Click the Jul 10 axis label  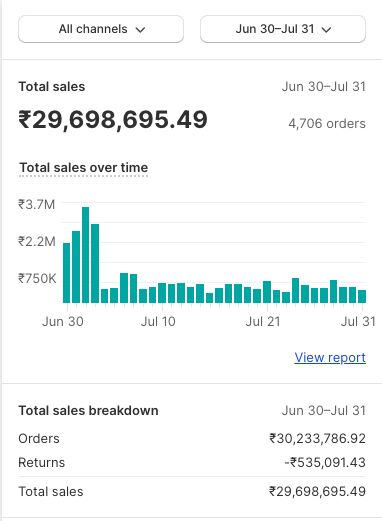coord(158,321)
